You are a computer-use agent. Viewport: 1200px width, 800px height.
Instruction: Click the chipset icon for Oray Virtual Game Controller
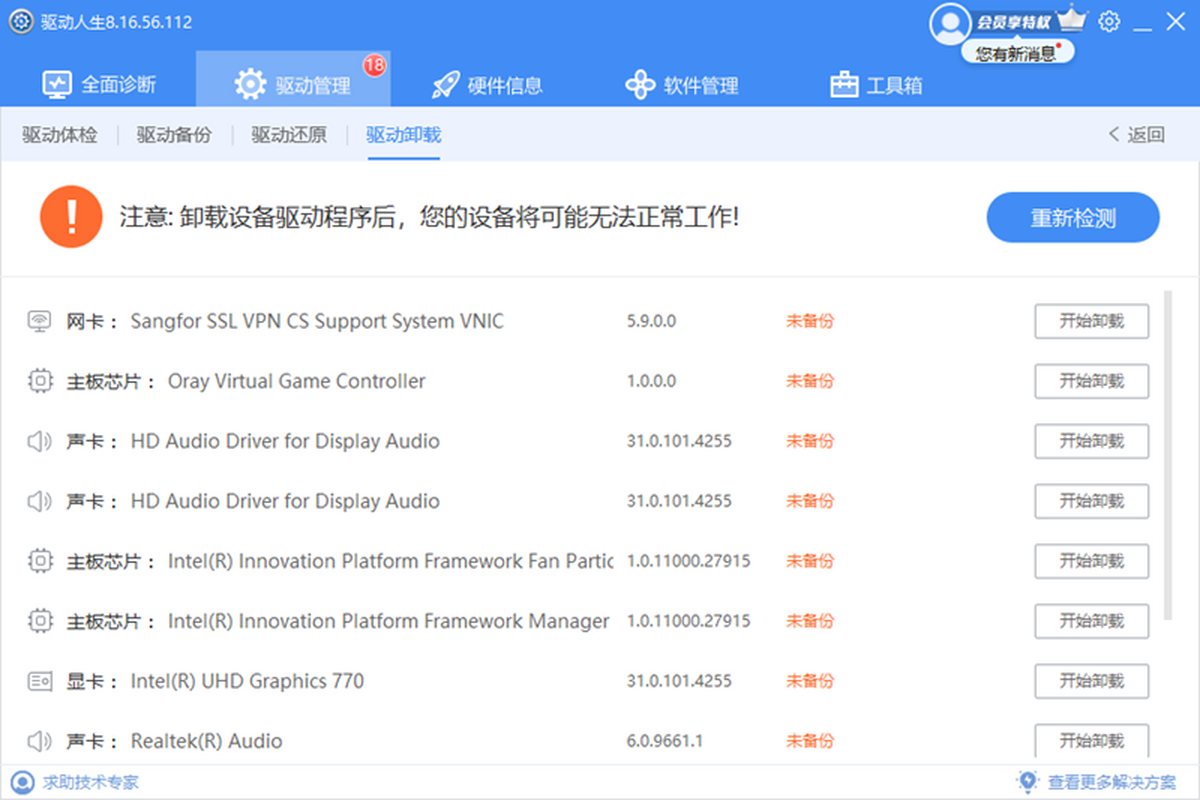tap(39, 381)
